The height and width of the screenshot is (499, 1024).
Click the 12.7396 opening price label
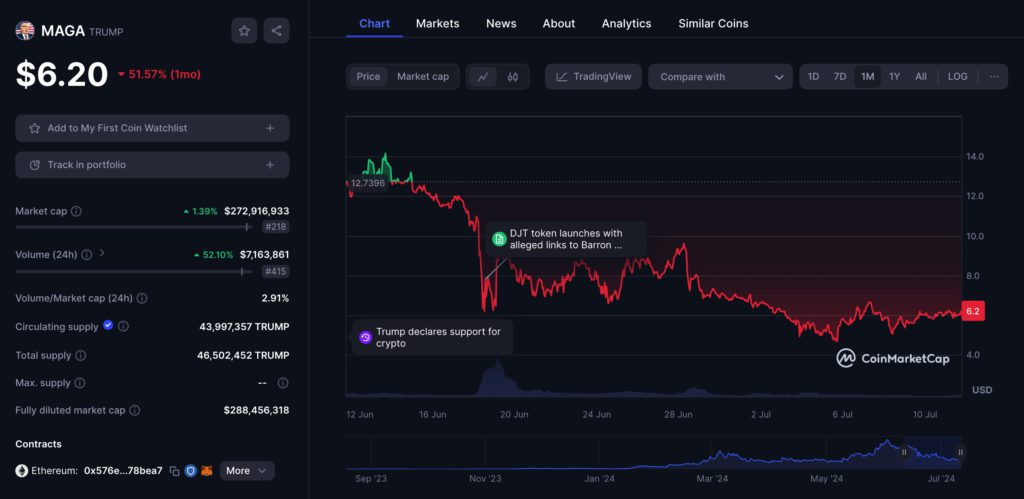368,184
